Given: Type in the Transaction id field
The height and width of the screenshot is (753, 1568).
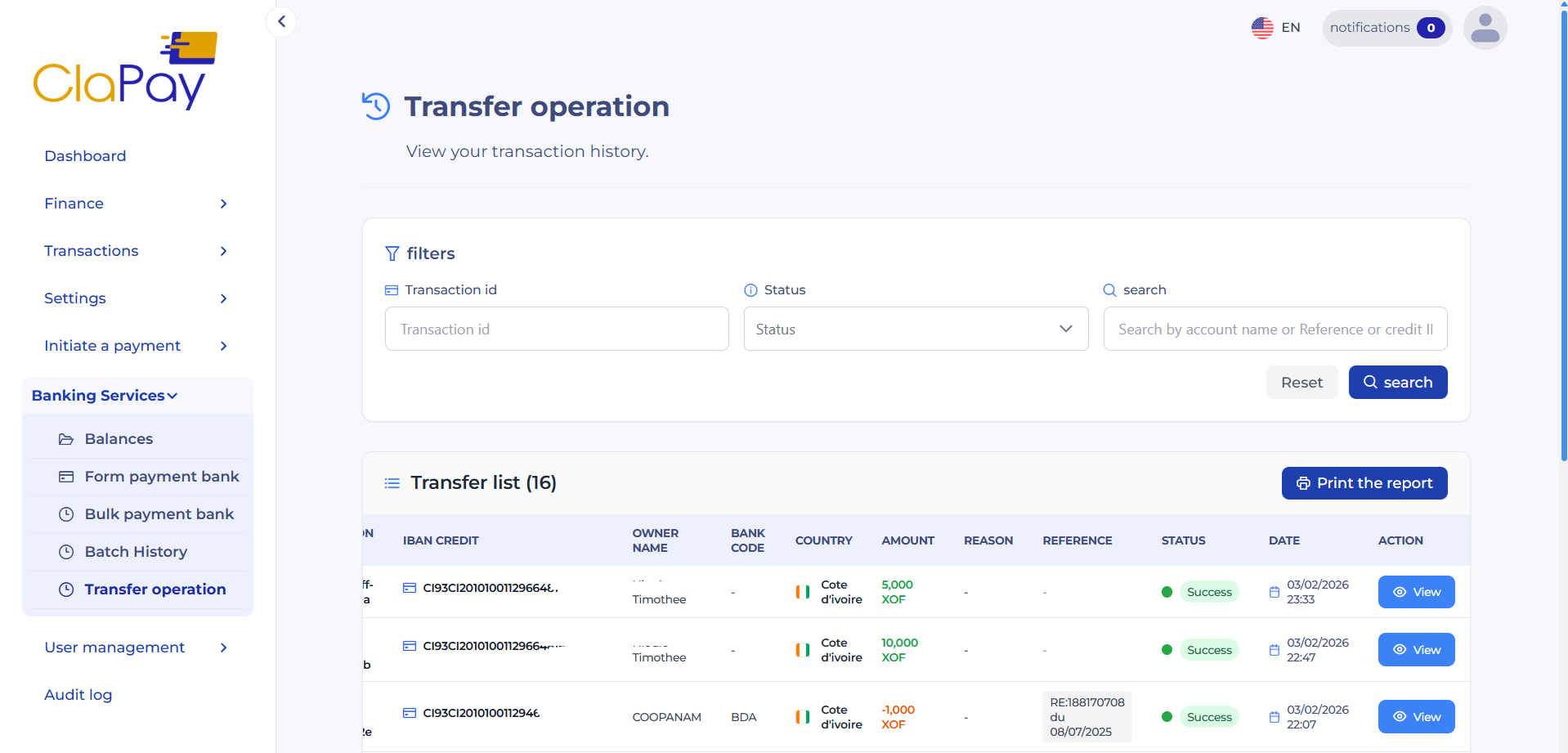Looking at the screenshot, I should click(x=556, y=329).
